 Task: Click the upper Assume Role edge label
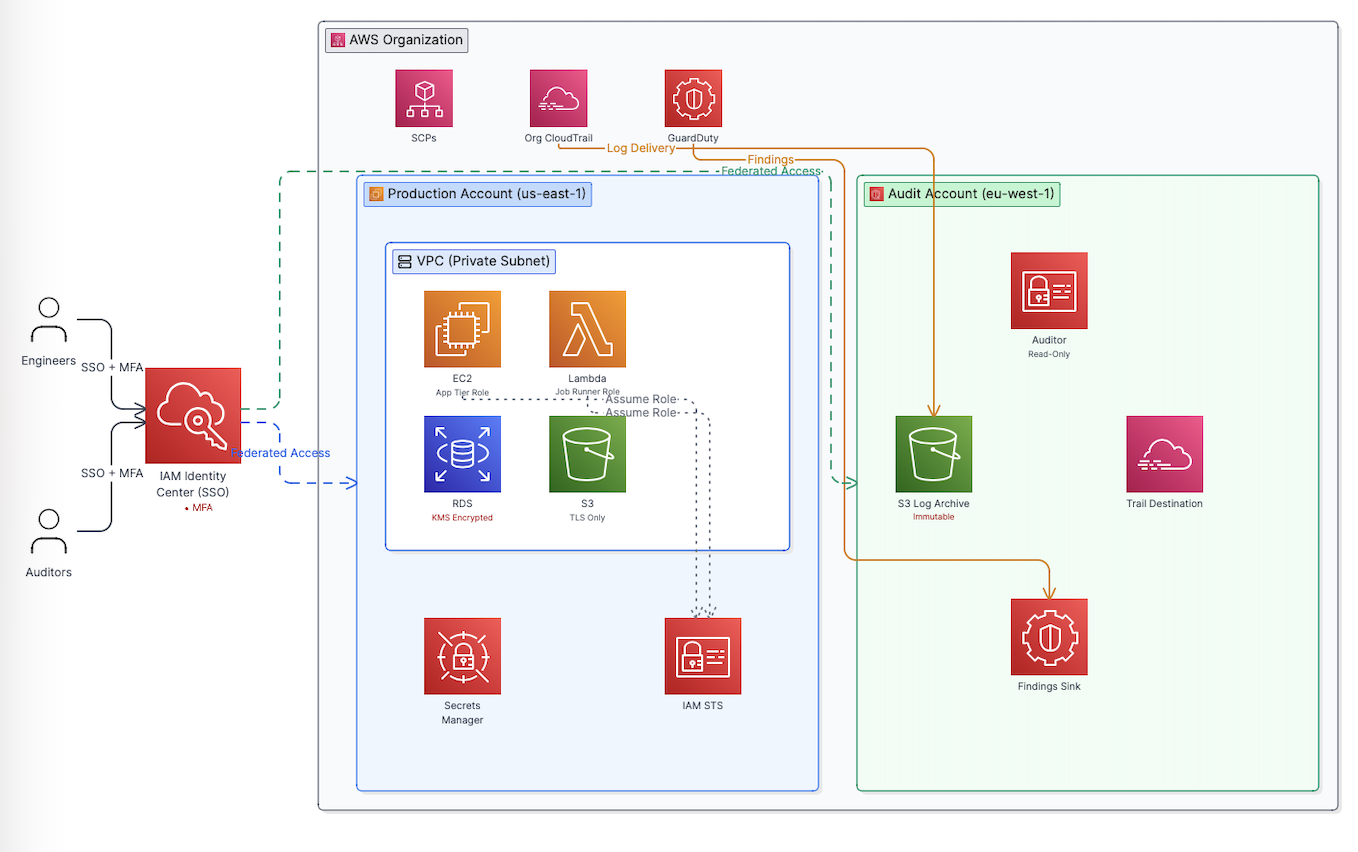pyautogui.click(x=641, y=399)
